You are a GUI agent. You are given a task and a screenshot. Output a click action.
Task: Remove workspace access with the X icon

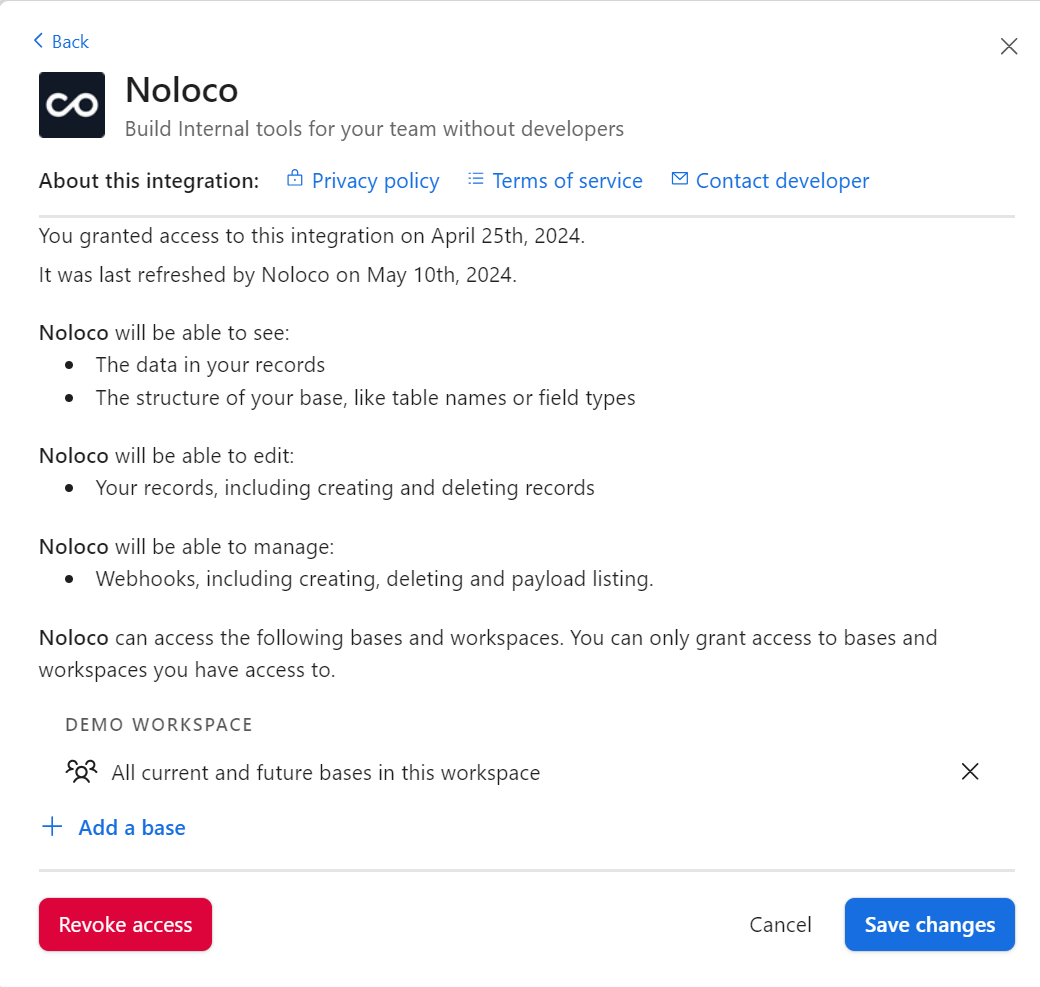click(x=969, y=771)
